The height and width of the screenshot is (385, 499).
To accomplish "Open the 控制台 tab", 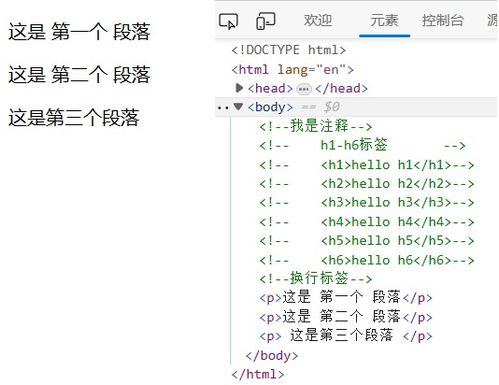I will 443,20.
